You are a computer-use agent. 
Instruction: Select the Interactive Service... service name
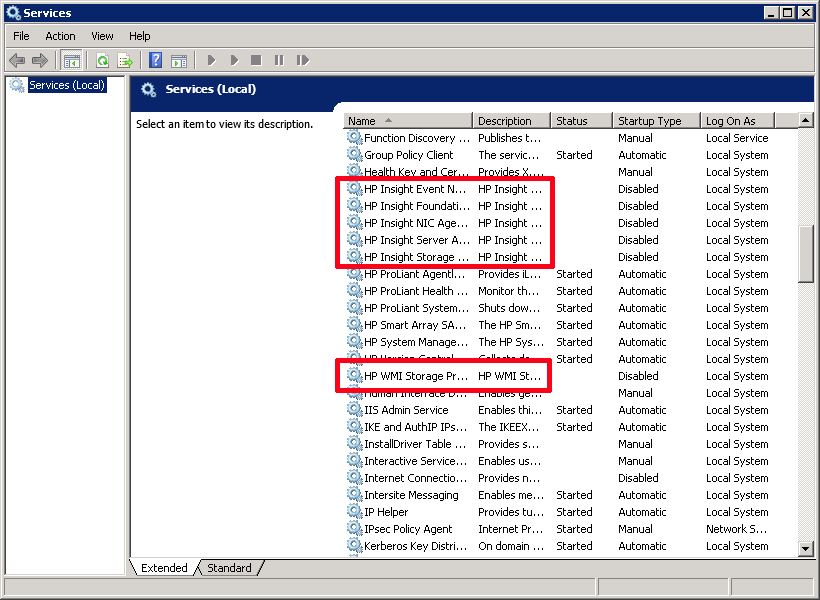pyautogui.click(x=415, y=461)
